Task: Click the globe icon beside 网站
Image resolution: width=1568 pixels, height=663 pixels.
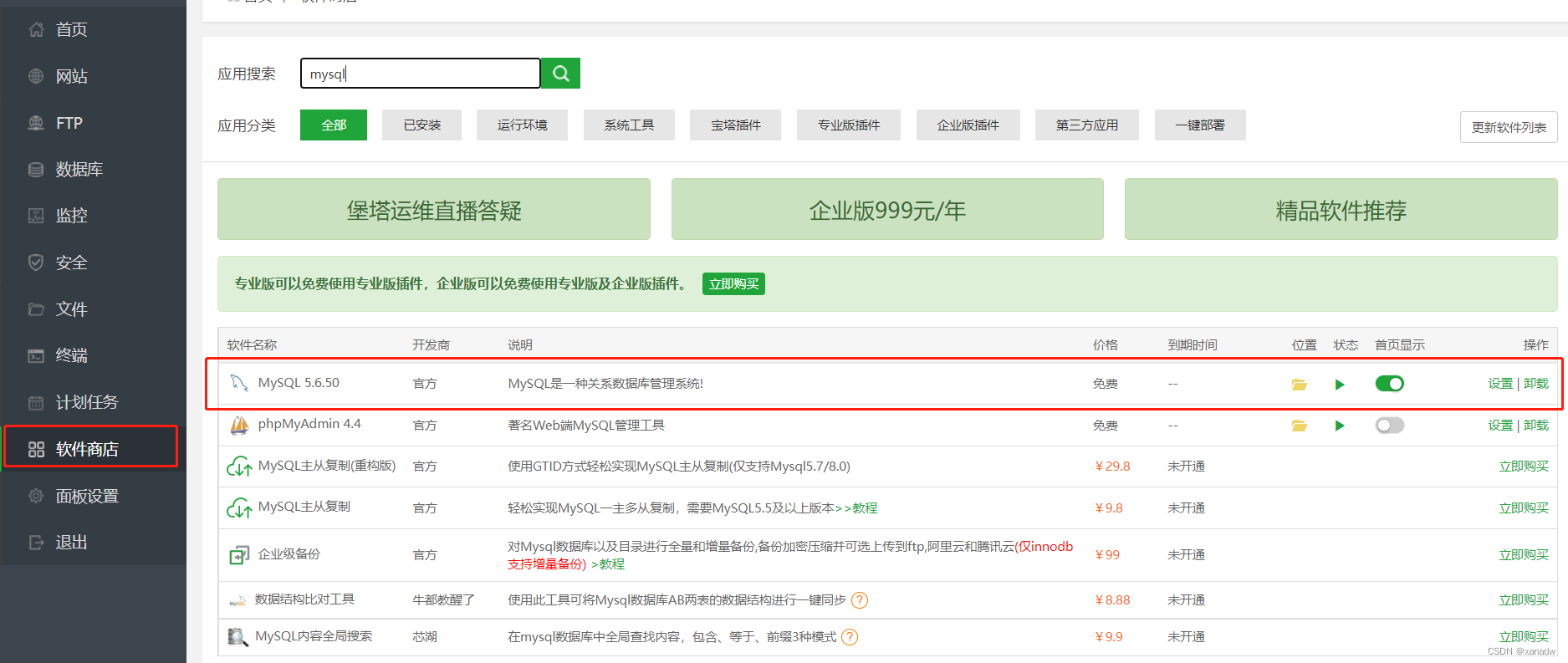Action: pyautogui.click(x=36, y=76)
